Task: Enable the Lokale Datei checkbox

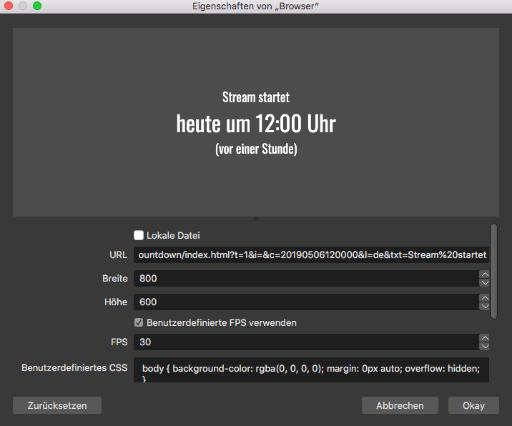Action: (x=139, y=235)
